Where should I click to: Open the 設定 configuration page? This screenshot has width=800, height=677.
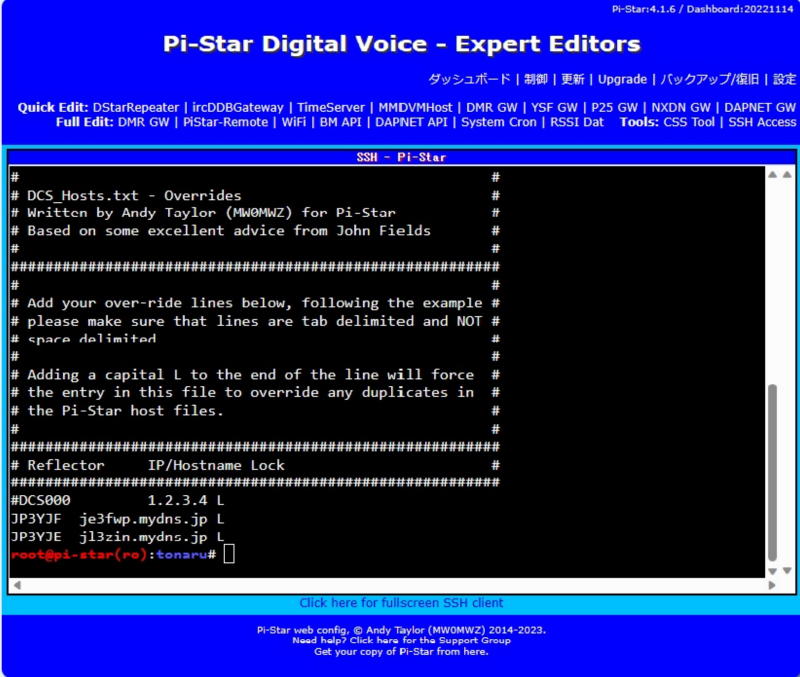pyautogui.click(x=784, y=80)
